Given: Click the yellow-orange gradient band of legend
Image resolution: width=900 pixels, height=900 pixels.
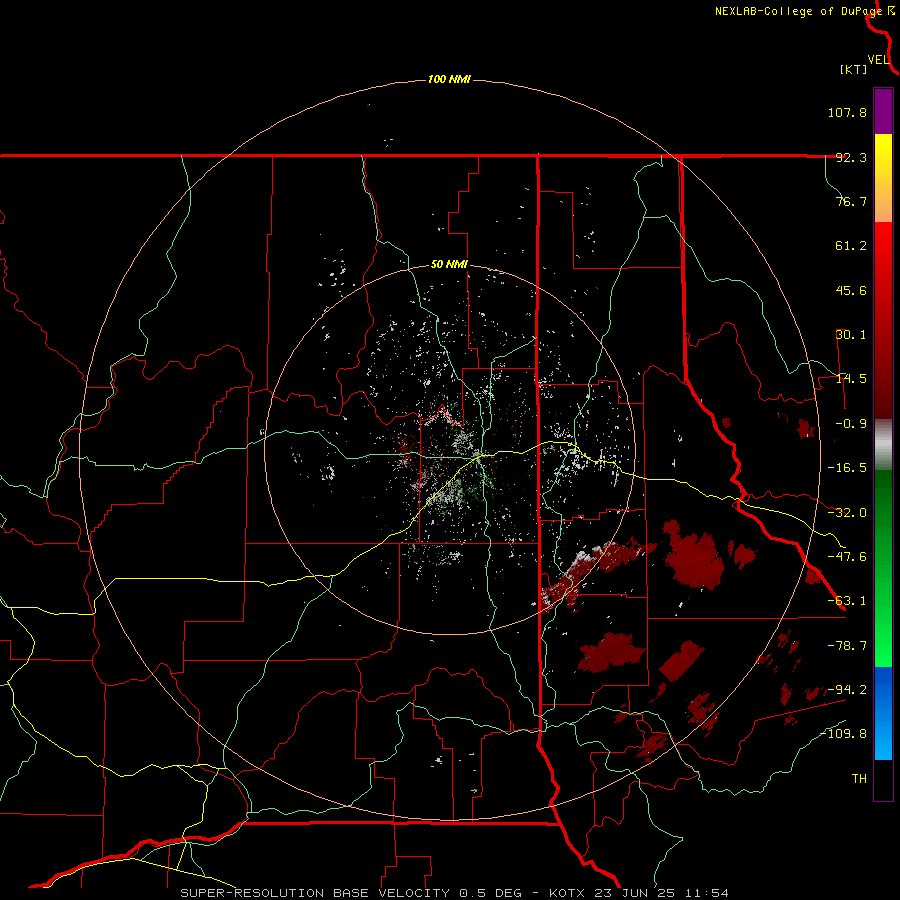Looking at the screenshot, I should tap(883, 178).
